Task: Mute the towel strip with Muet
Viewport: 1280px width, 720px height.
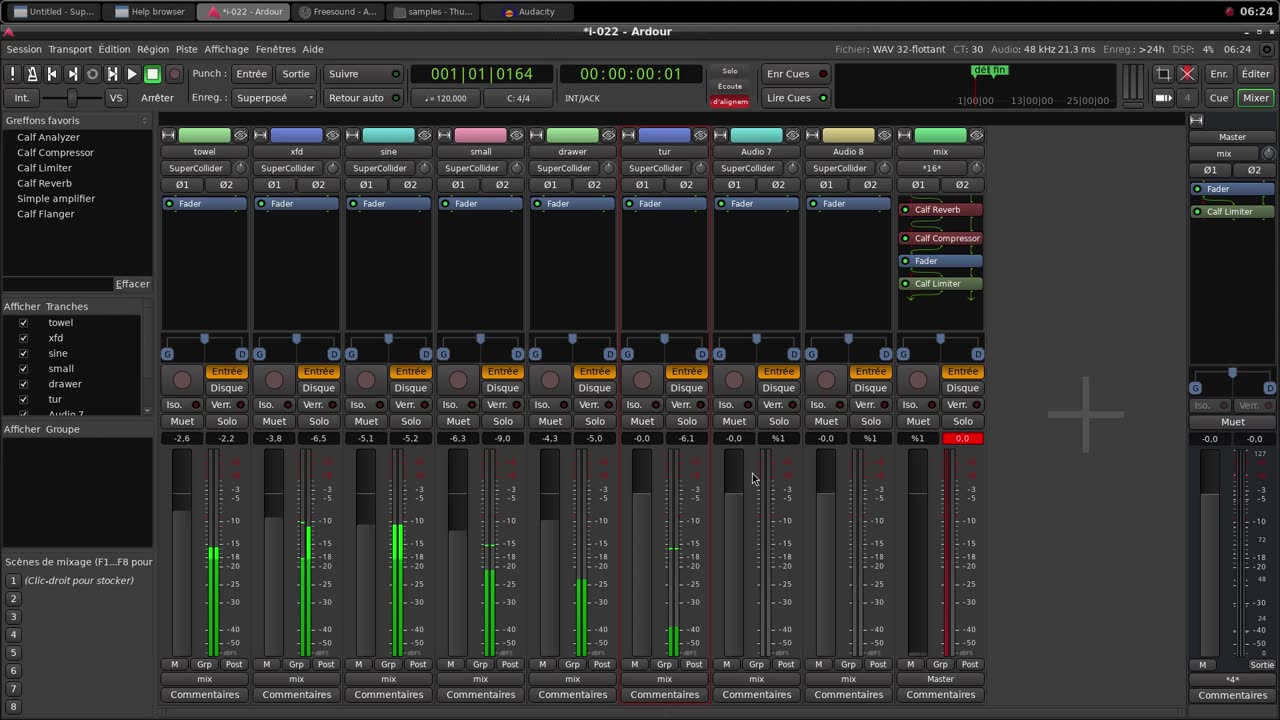Action: 182,421
